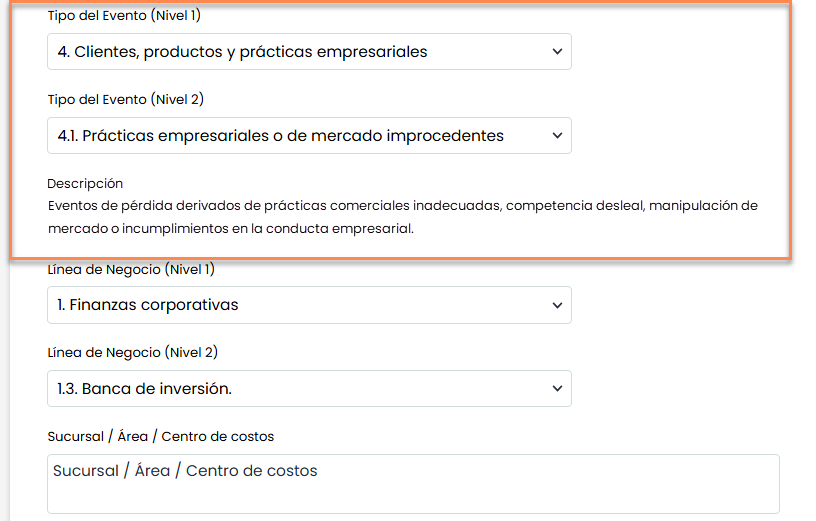The height and width of the screenshot is (521, 816).
Task: Click the chevron on Tipo del Evento Nivel 1
Action: (x=557, y=52)
